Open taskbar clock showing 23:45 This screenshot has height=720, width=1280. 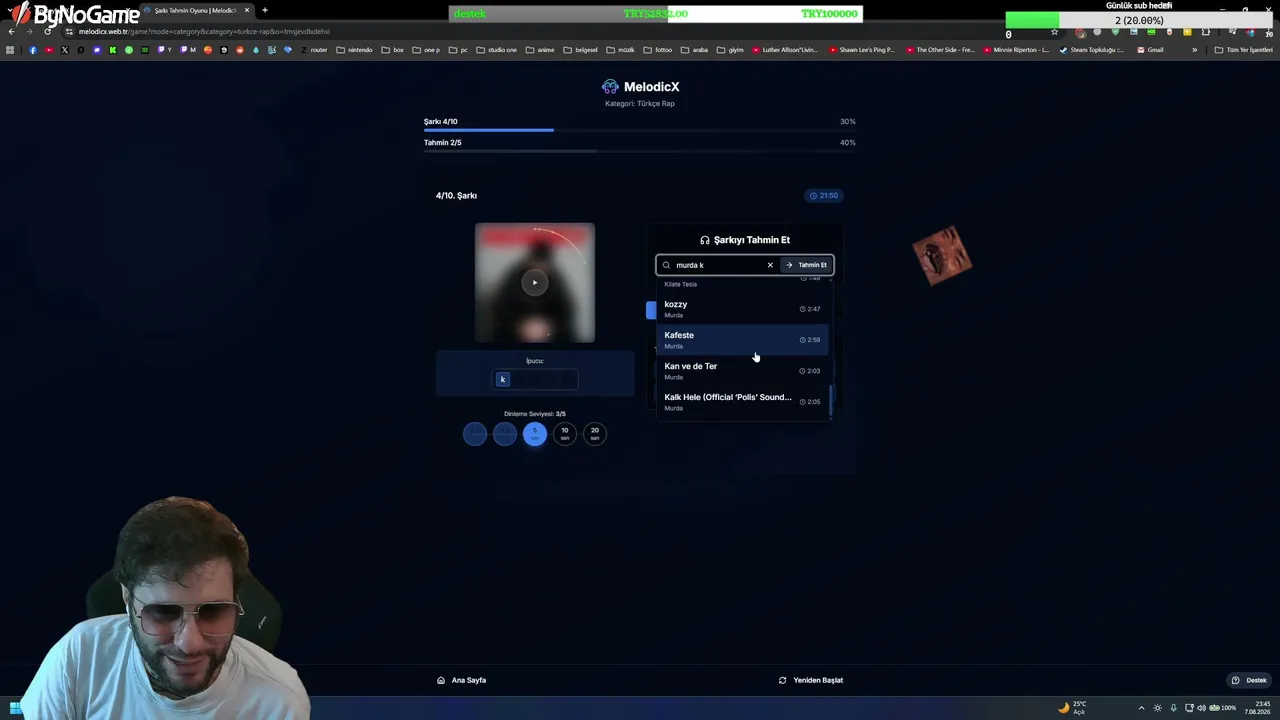1257,708
